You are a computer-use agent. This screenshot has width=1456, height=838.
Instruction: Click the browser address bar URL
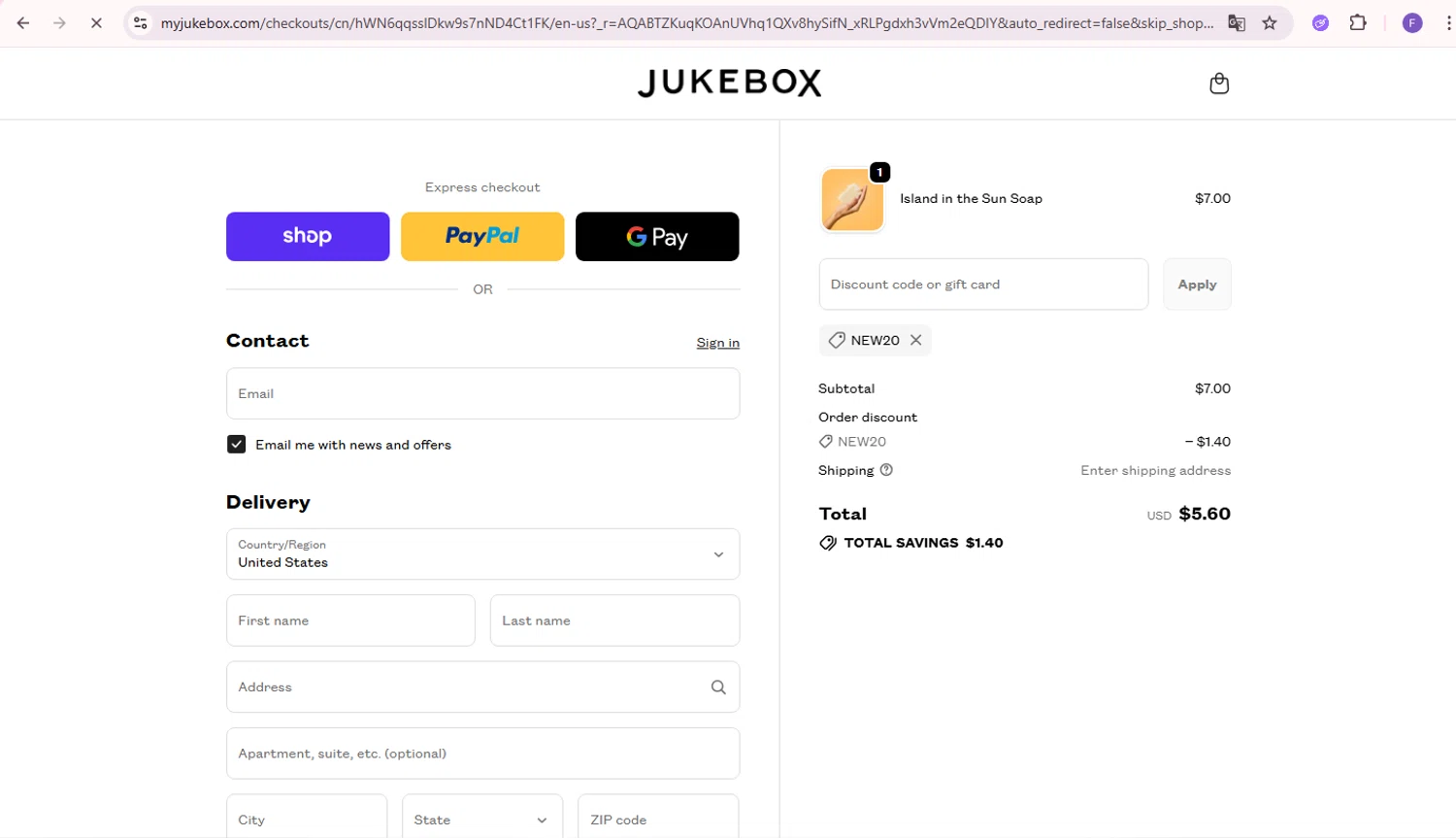[686, 23]
